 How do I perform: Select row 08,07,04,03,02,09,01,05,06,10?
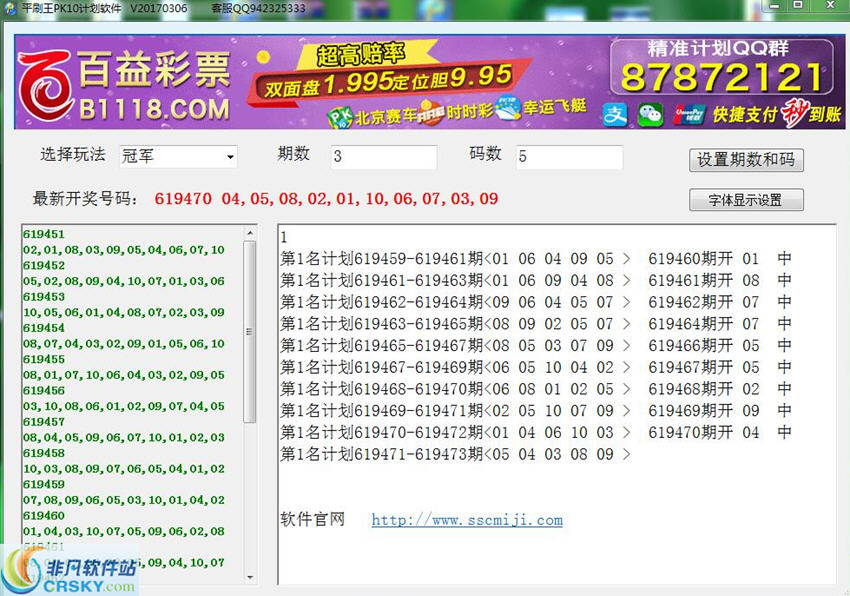pos(124,344)
